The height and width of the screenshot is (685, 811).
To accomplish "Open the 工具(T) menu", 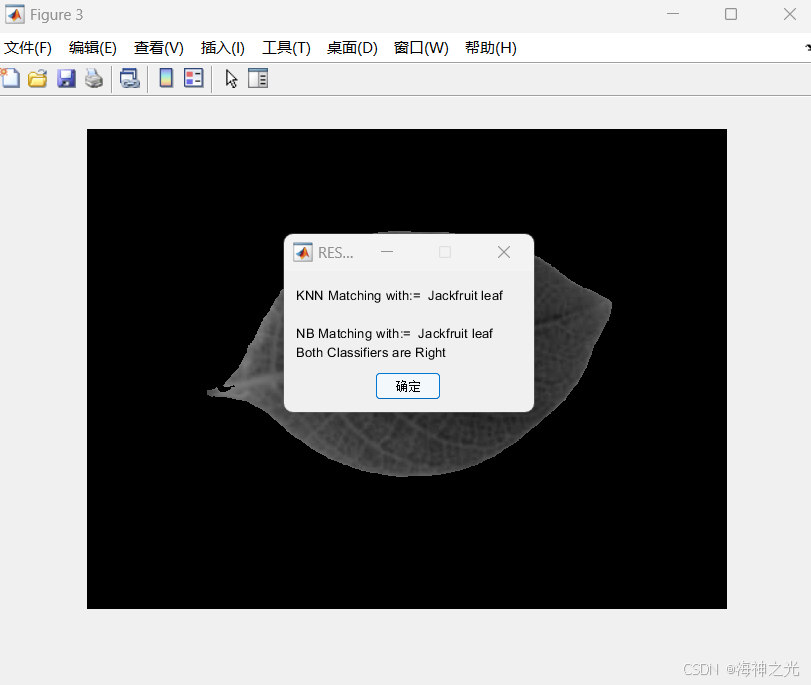I will tap(286, 47).
